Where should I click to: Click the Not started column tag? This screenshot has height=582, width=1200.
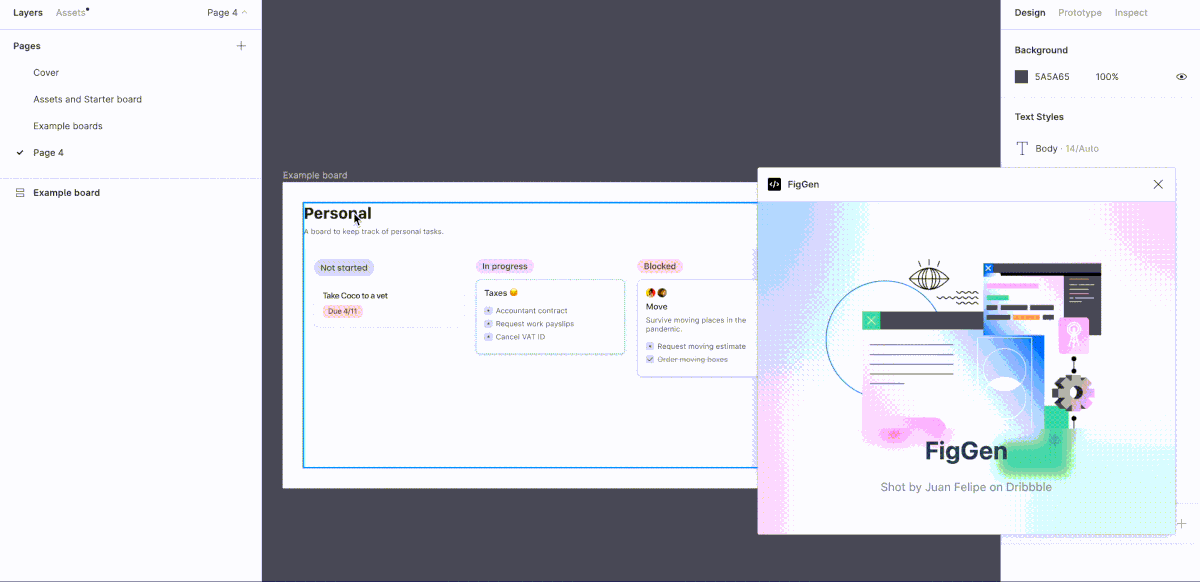coord(344,268)
